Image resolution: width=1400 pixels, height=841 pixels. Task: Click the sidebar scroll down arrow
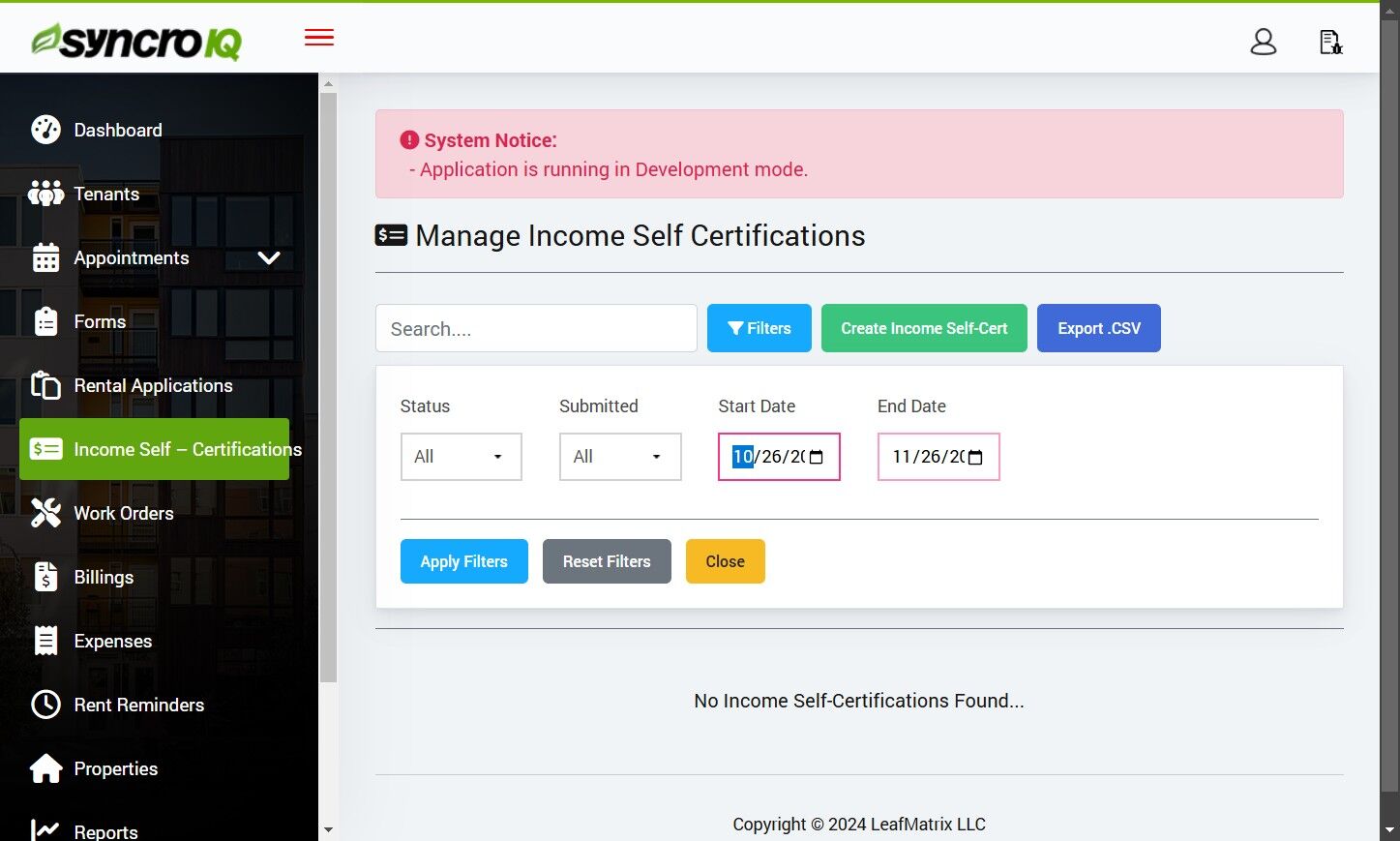pyautogui.click(x=328, y=829)
